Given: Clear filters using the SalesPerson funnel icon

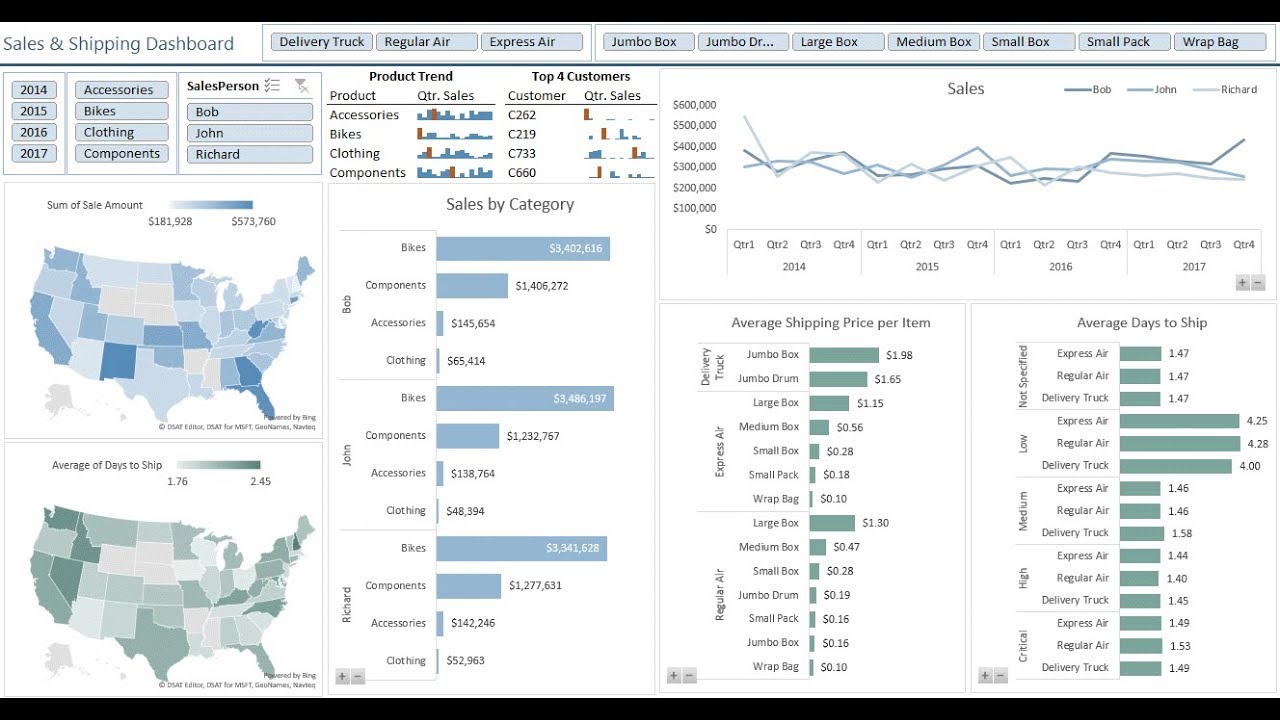Looking at the screenshot, I should click(x=303, y=85).
